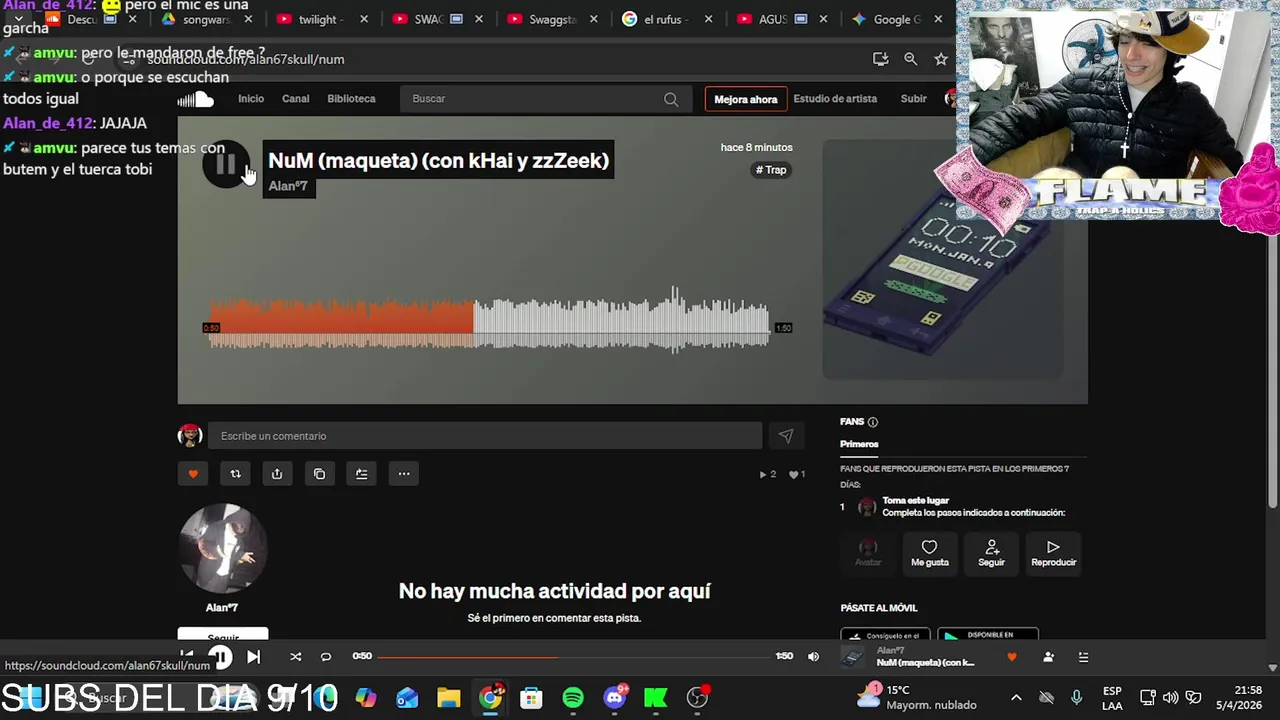Image resolution: width=1280 pixels, height=720 pixels.
Task: Click the # Trap genre tag
Action: [x=771, y=170]
